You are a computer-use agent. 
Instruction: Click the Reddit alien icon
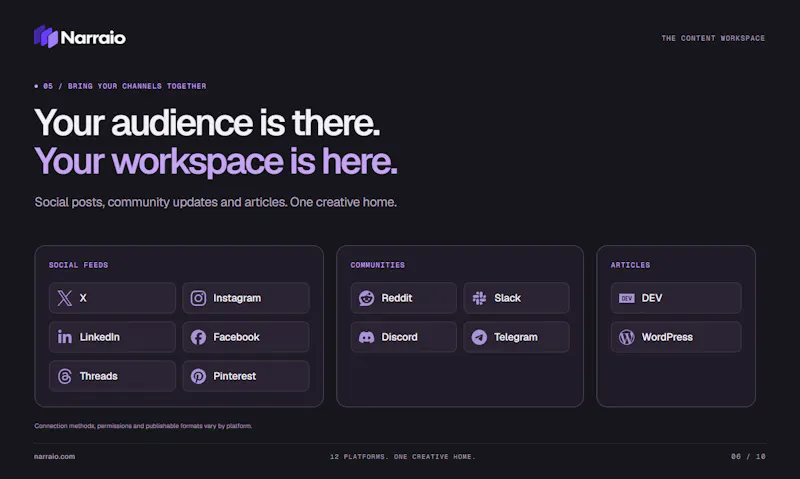[x=366, y=298]
